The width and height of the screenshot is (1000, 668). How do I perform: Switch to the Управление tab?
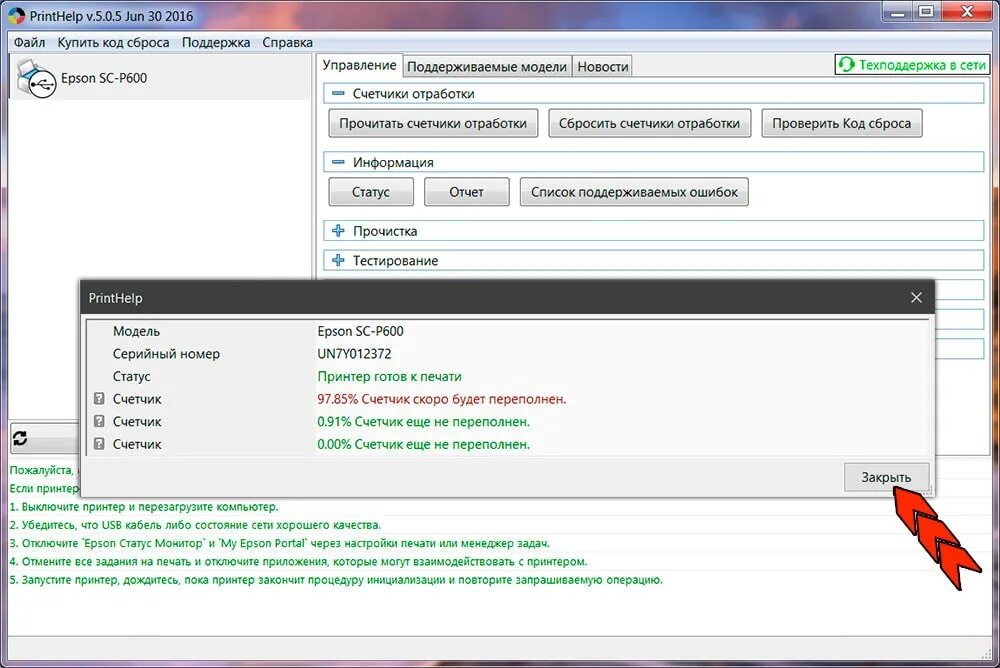(x=360, y=65)
